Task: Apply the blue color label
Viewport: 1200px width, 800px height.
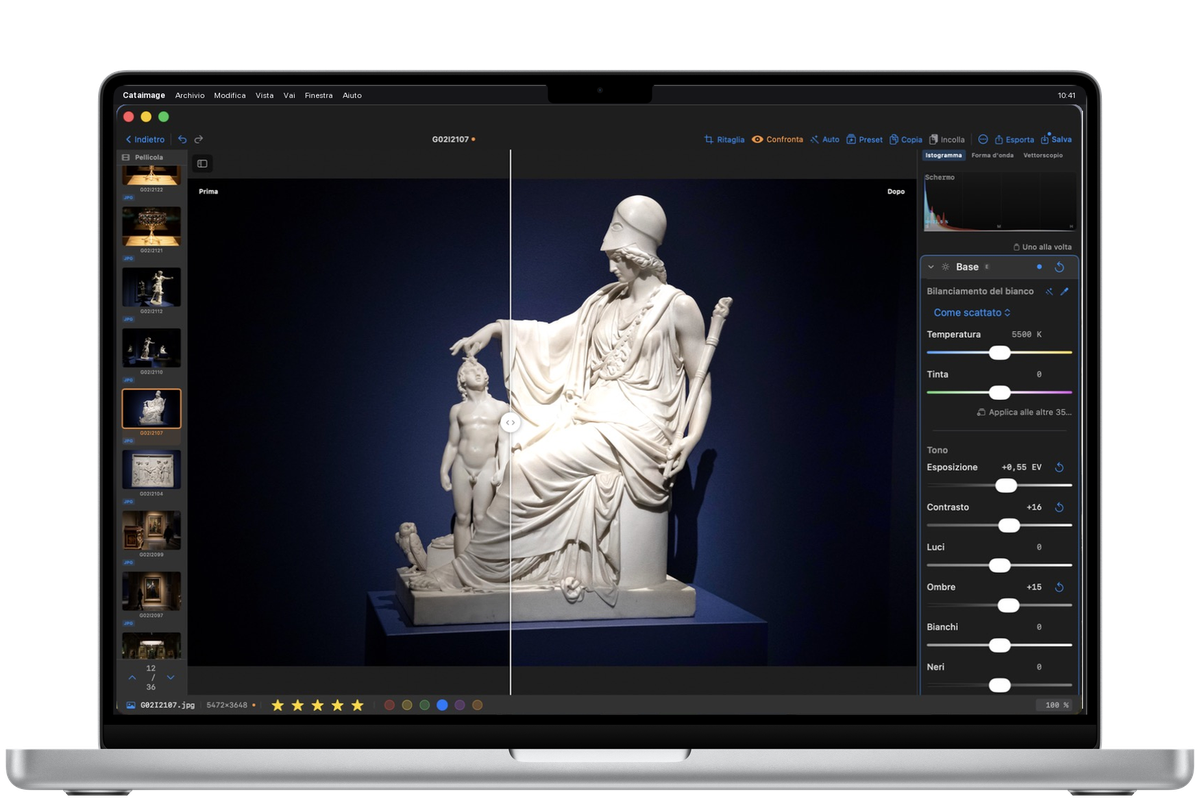Action: pyautogui.click(x=442, y=705)
